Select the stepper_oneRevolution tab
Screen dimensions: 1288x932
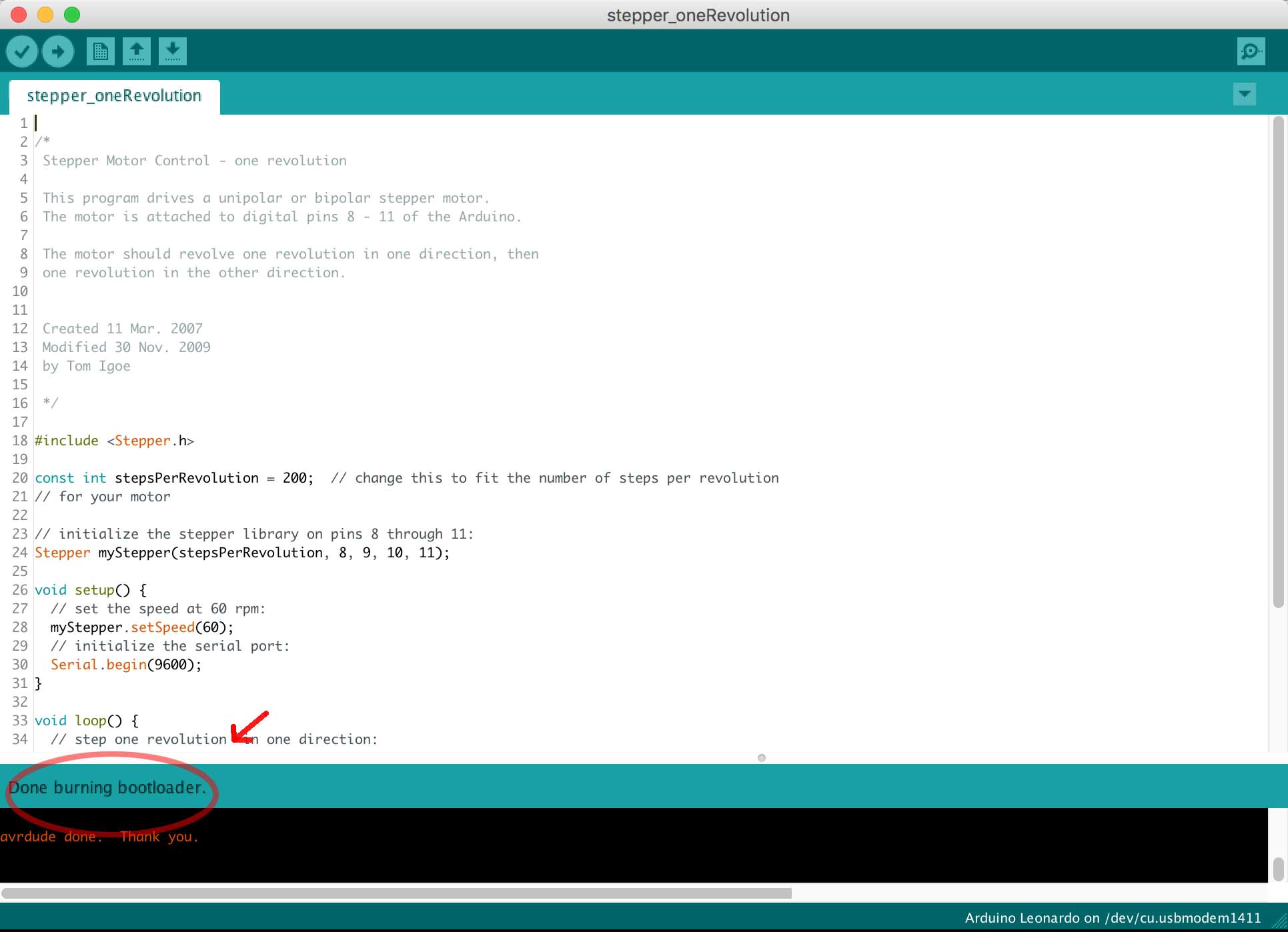pyautogui.click(x=113, y=96)
